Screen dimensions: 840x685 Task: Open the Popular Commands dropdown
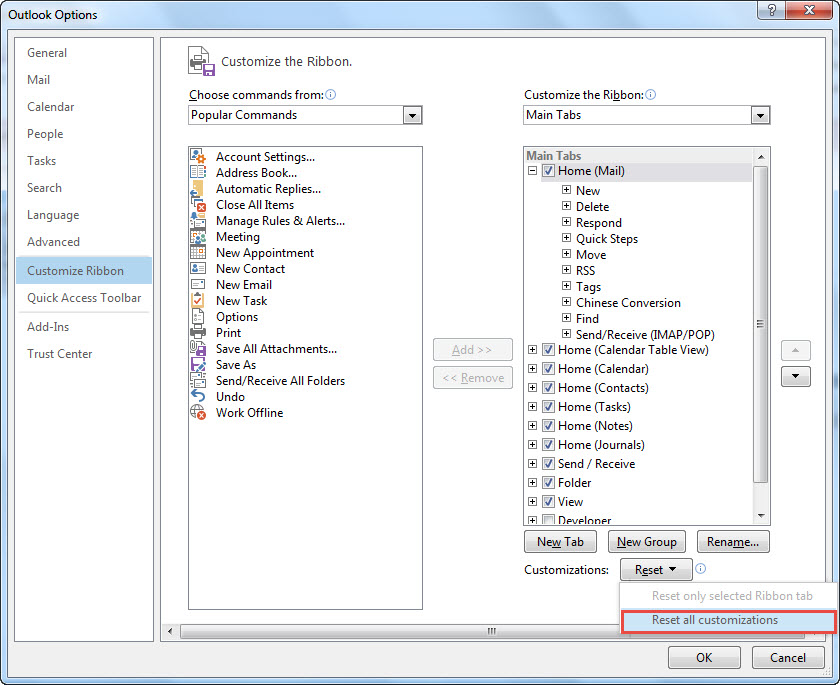(x=412, y=115)
